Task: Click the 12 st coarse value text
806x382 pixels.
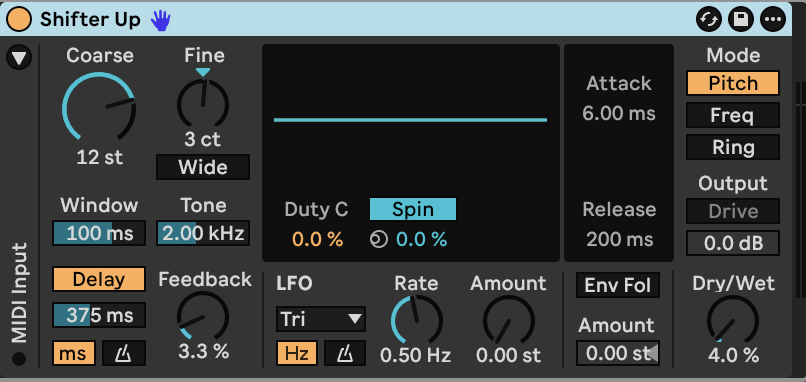Action: 99,157
